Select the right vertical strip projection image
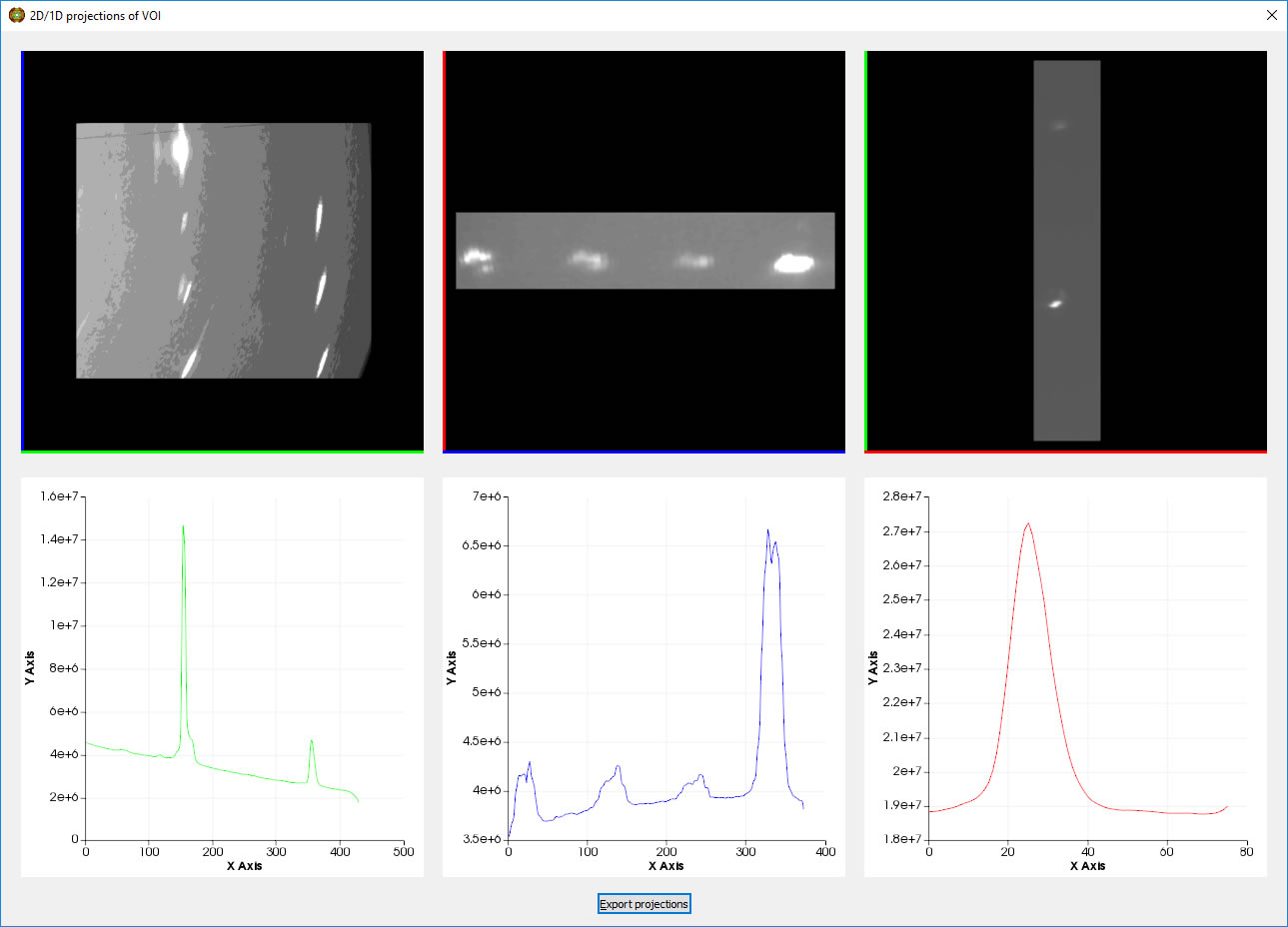The image size is (1288, 927). (x=1066, y=251)
